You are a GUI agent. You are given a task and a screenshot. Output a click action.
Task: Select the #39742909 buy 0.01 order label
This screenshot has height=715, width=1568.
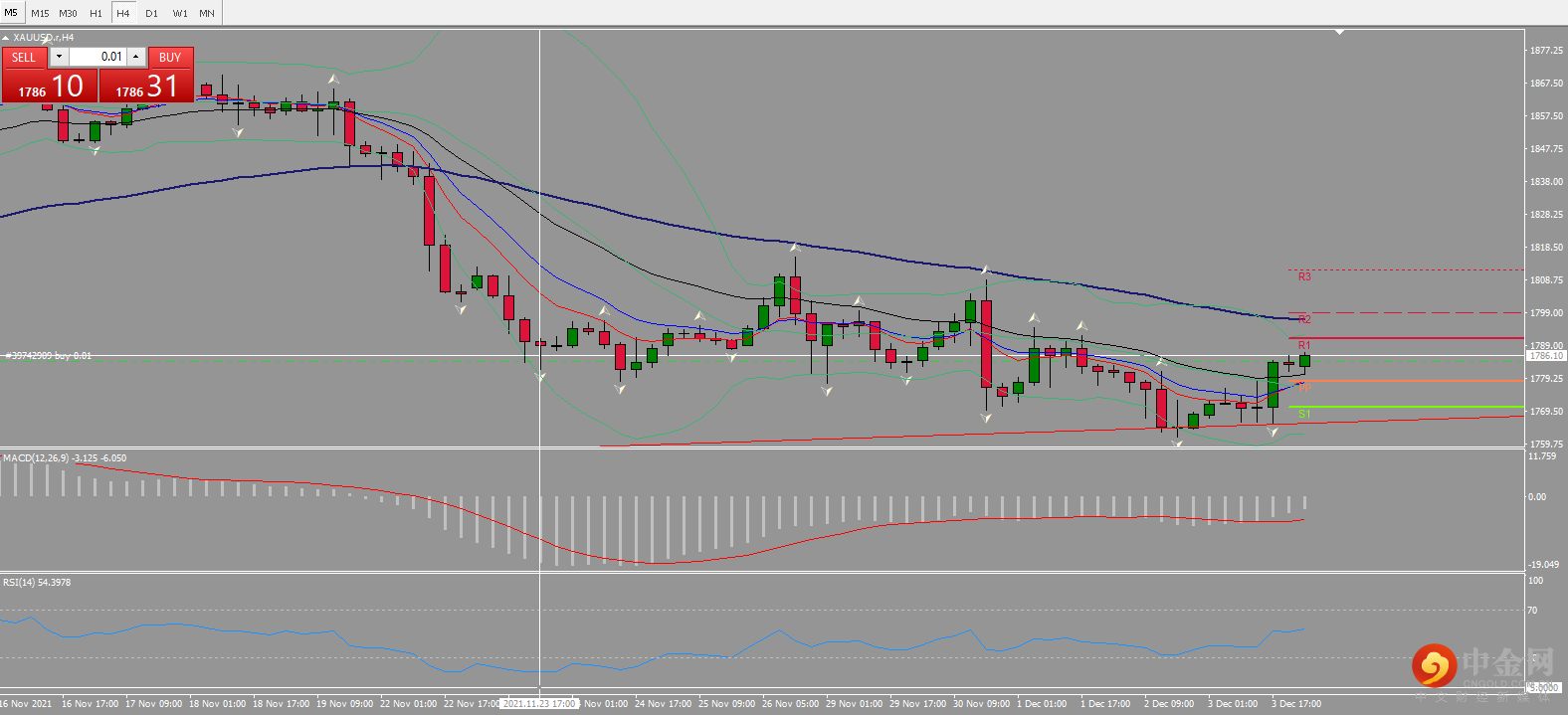click(49, 355)
